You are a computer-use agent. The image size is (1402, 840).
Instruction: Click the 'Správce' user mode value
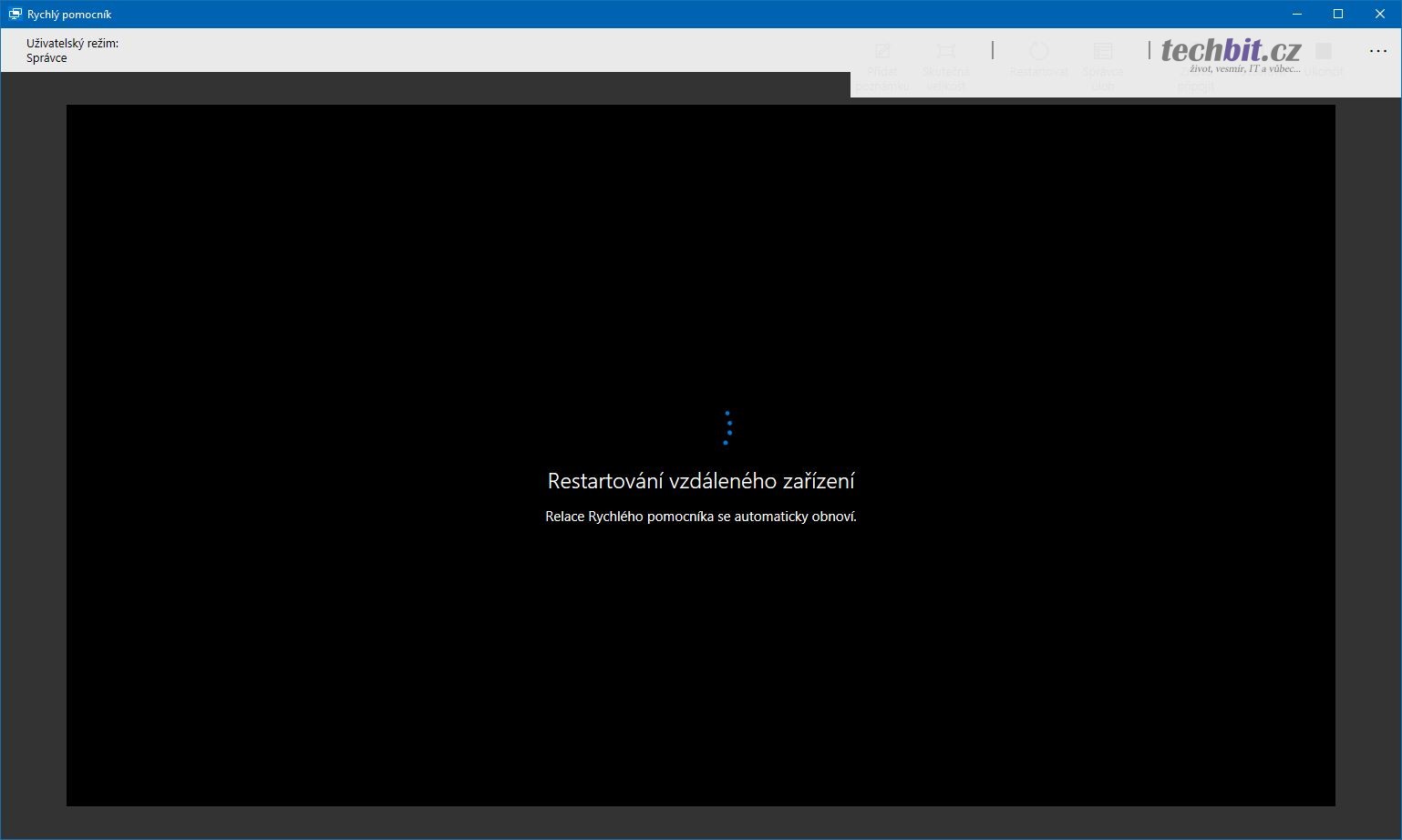click(x=46, y=57)
